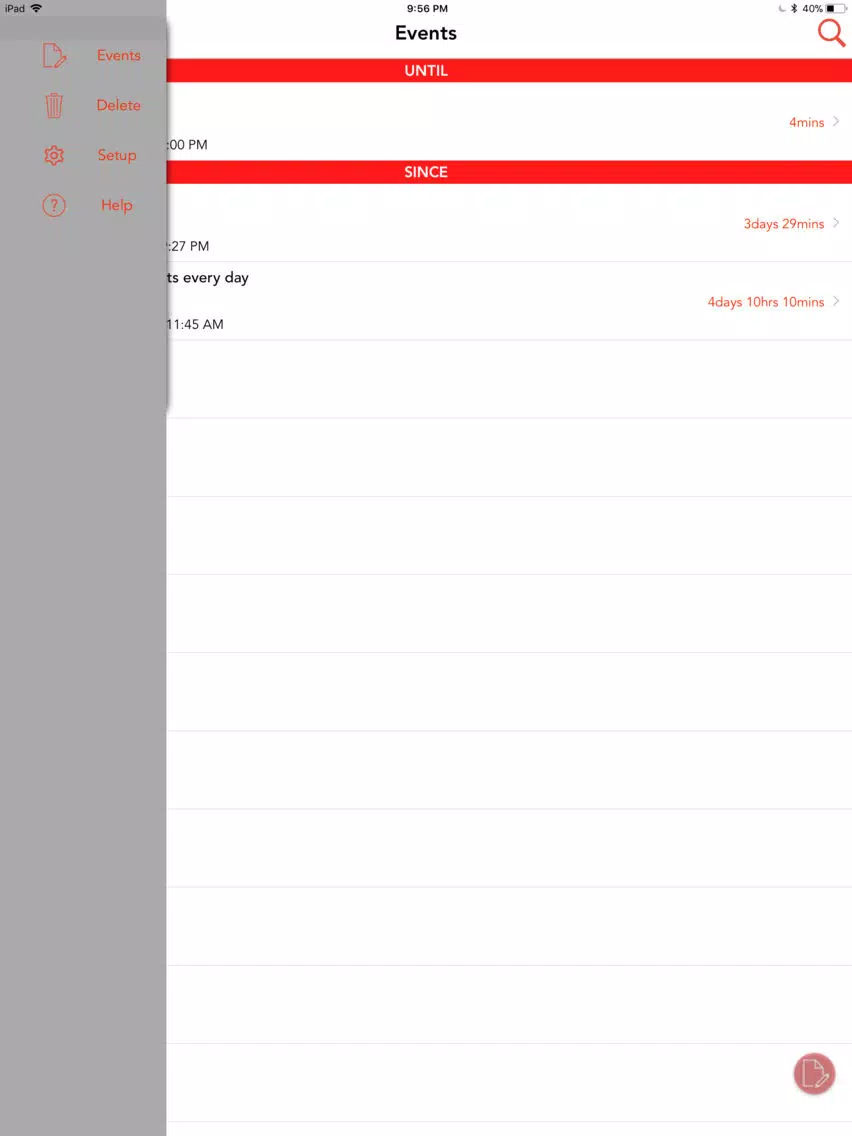Tap the 11:45 AM timestamp
This screenshot has width=852, height=1136.
pyautogui.click(x=195, y=325)
